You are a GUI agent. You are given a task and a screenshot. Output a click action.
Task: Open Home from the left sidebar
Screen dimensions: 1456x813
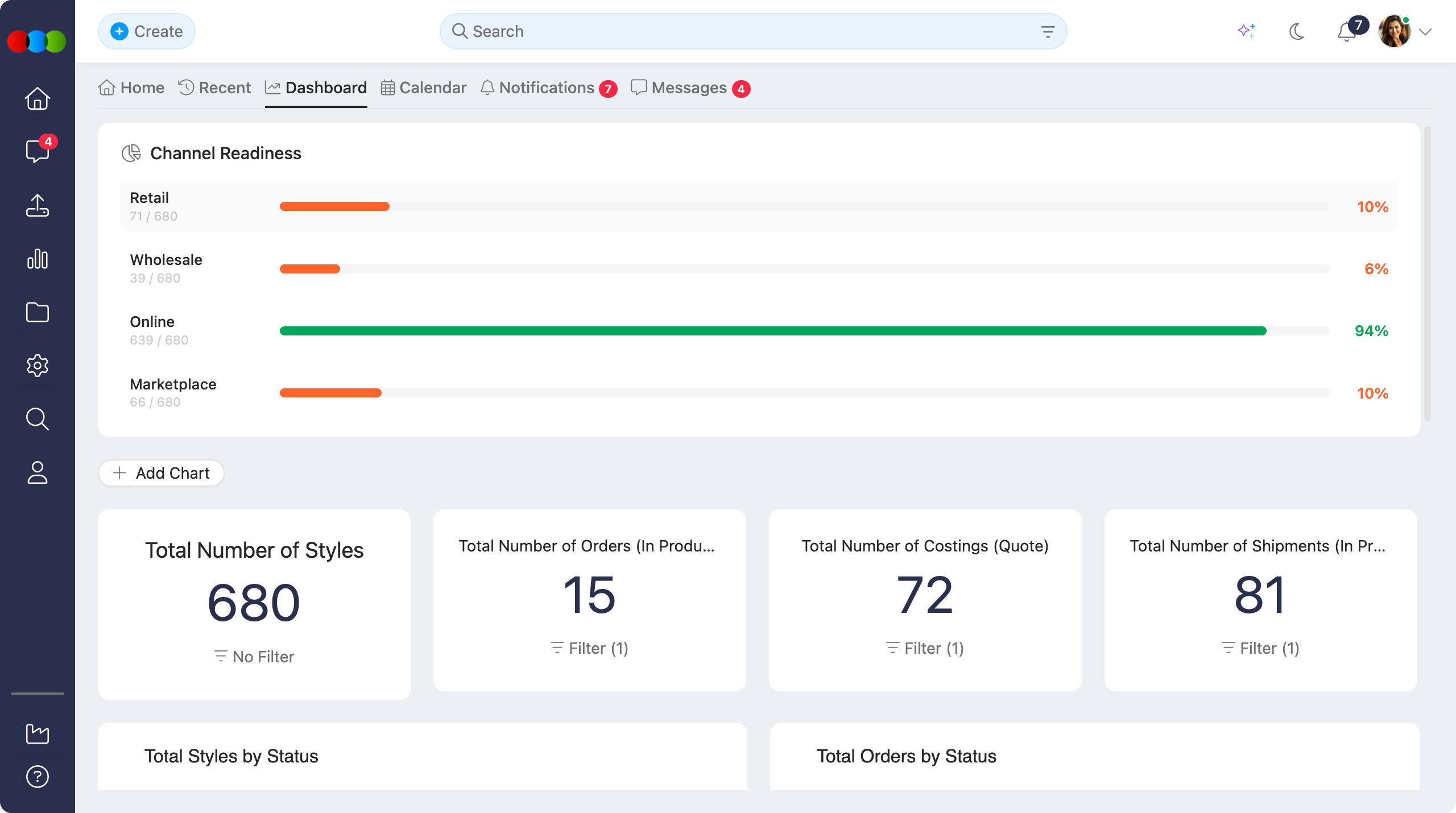[x=38, y=98]
